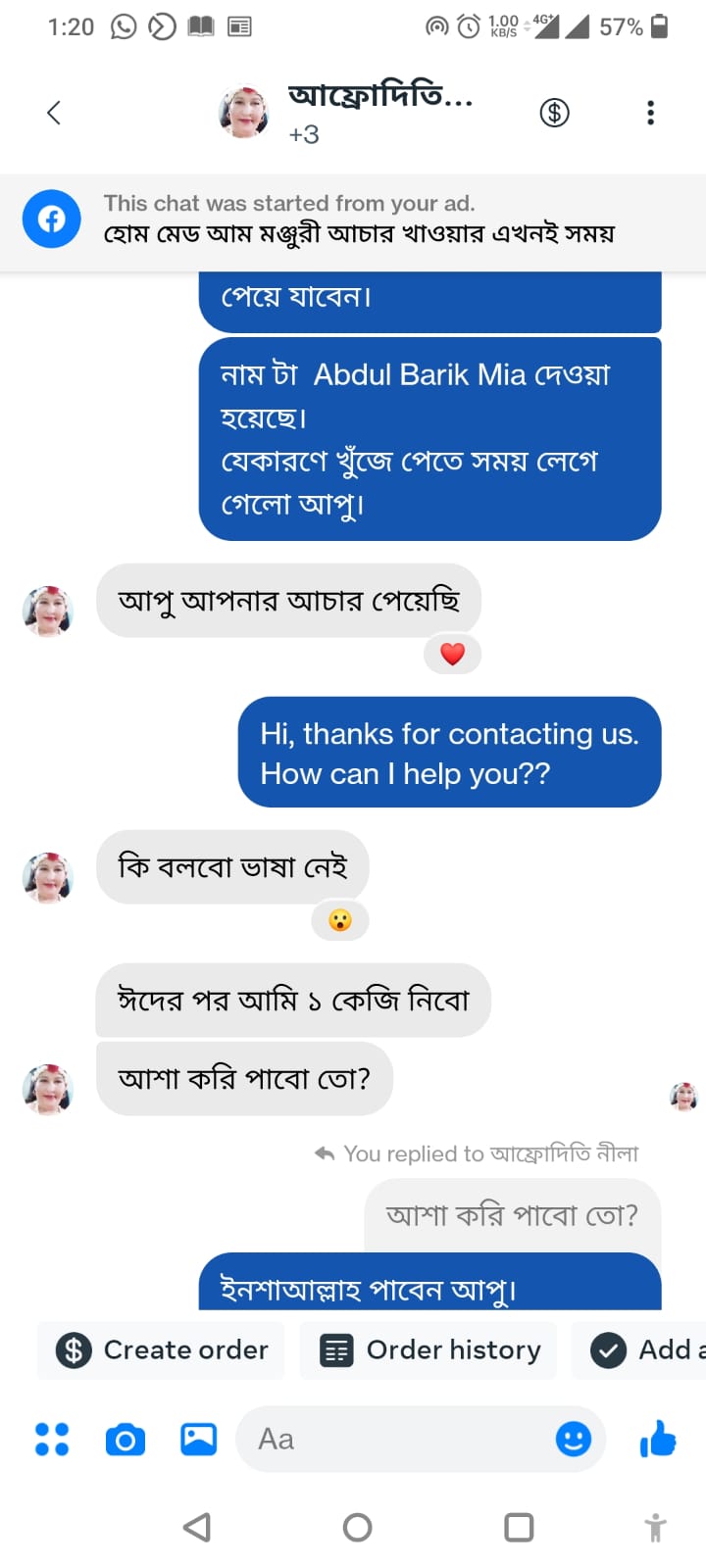The image size is (706, 1568).
Task: Tap the Facebook ad icon in banner
Action: [52, 219]
